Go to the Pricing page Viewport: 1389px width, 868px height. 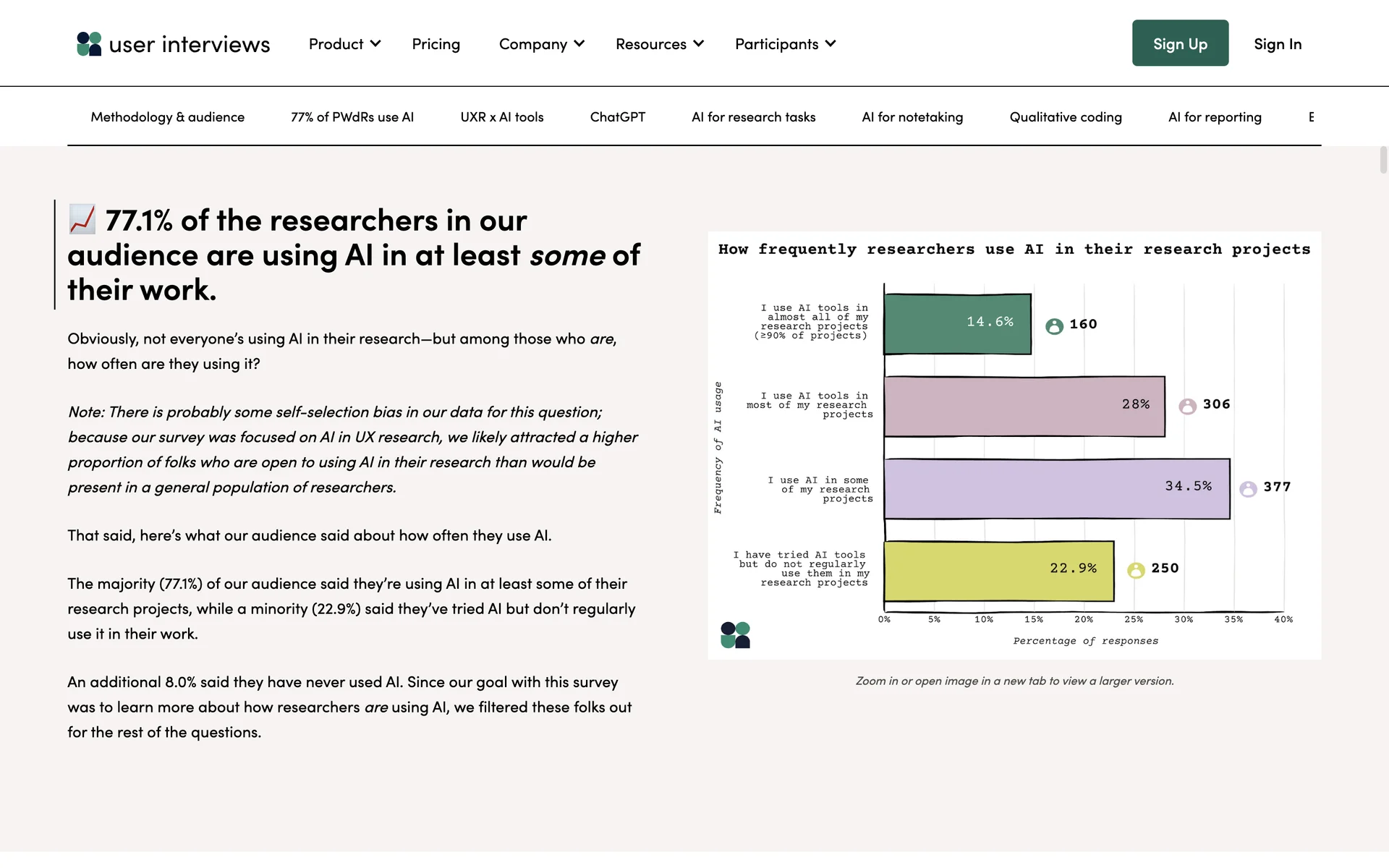point(436,44)
